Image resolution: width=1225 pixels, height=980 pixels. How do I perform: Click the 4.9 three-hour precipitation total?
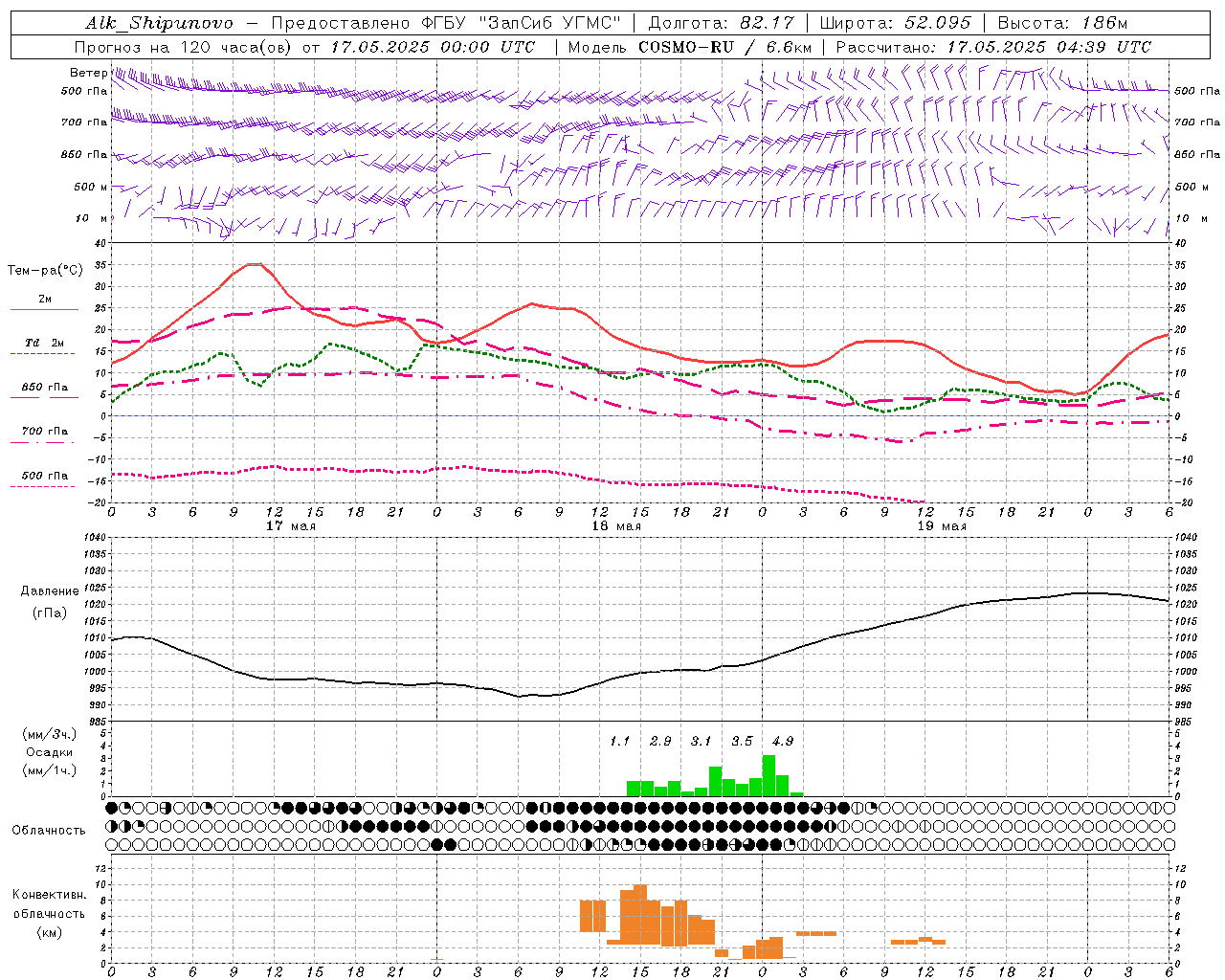(x=783, y=741)
